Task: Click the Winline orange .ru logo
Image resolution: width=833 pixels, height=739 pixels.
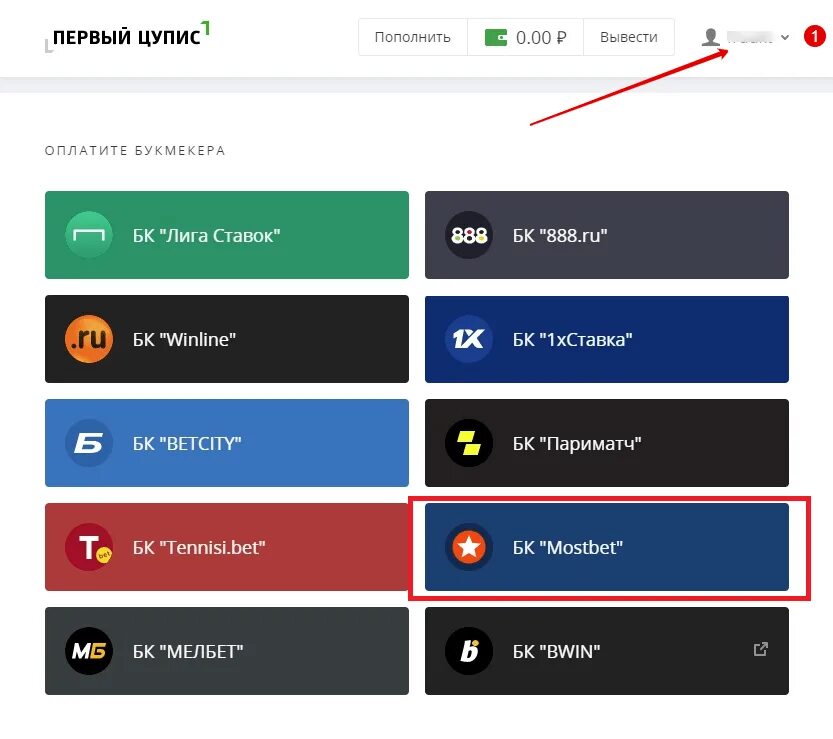Action: pos(89,339)
